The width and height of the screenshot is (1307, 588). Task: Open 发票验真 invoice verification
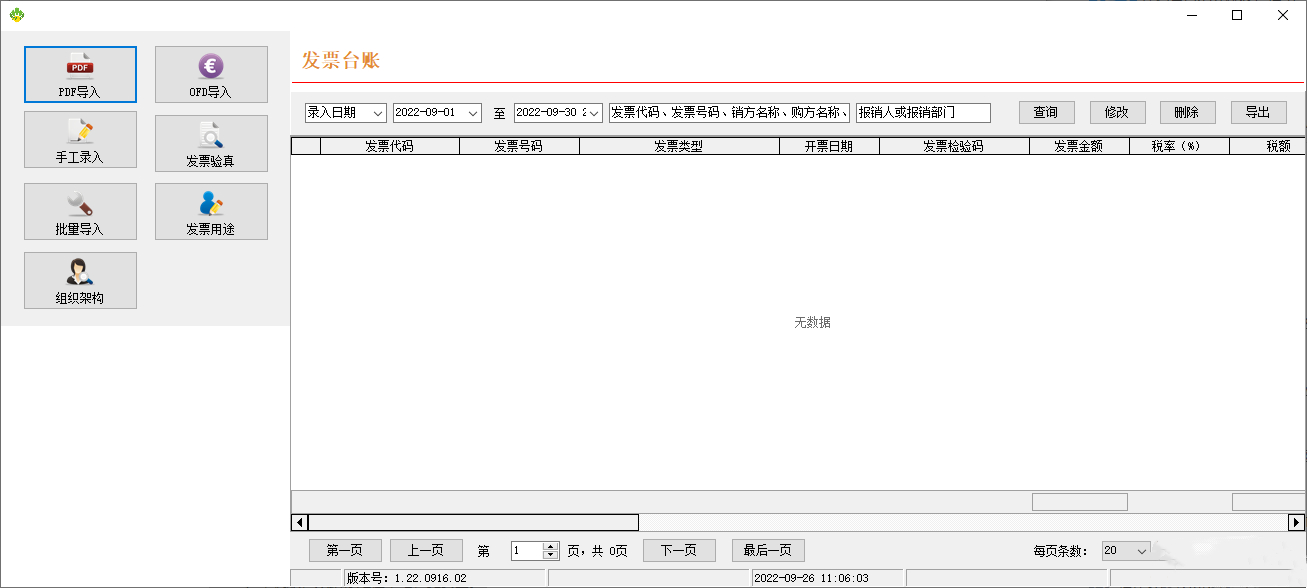pos(211,143)
